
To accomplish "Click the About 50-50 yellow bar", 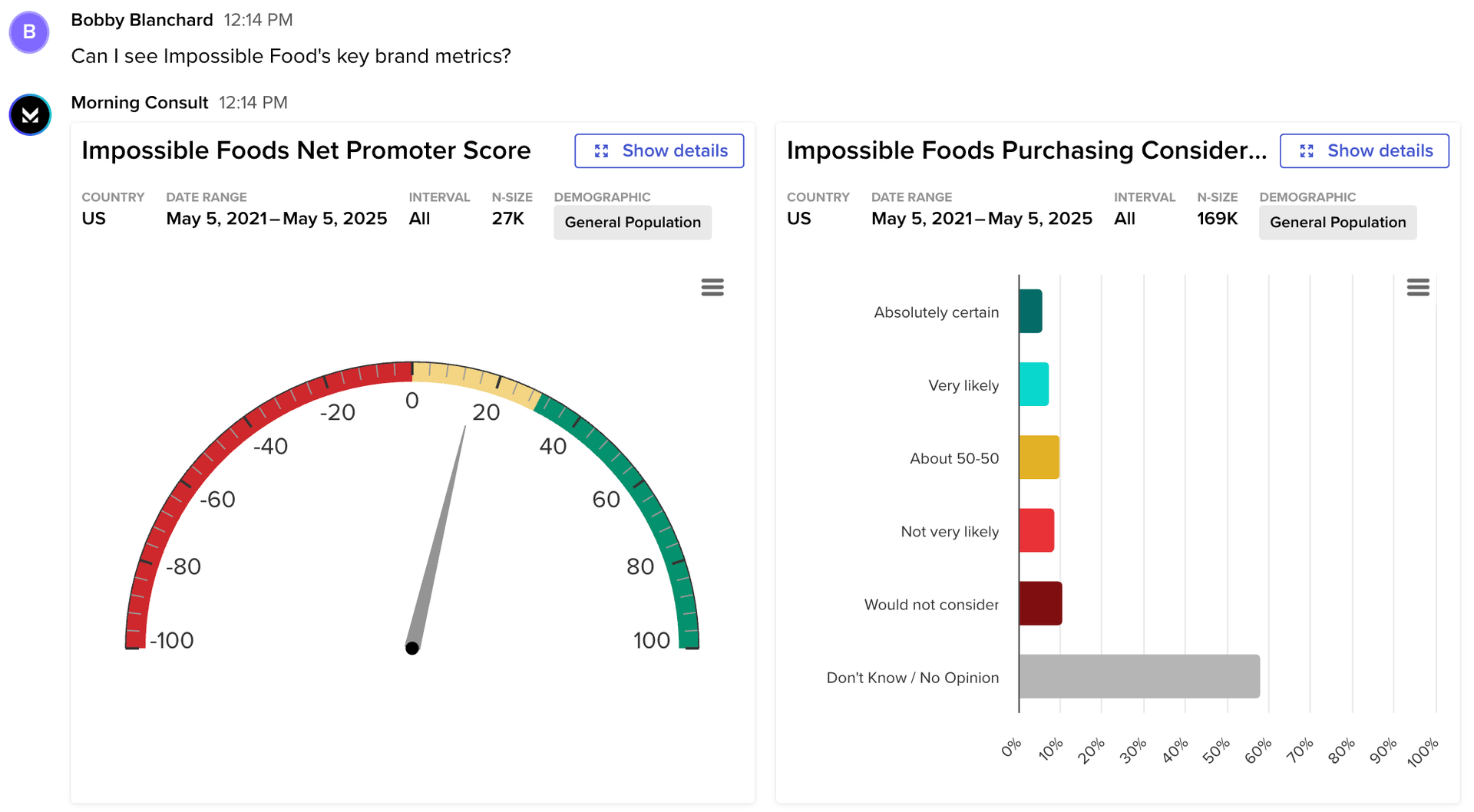I will tap(1039, 457).
